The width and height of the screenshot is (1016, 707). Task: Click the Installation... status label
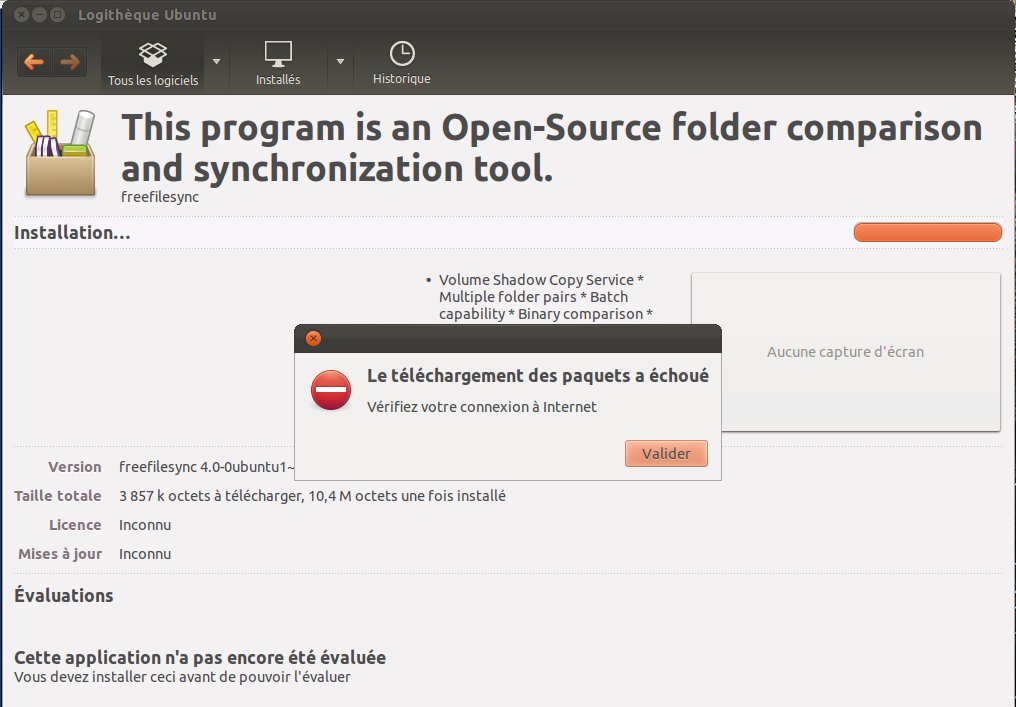pos(72,233)
